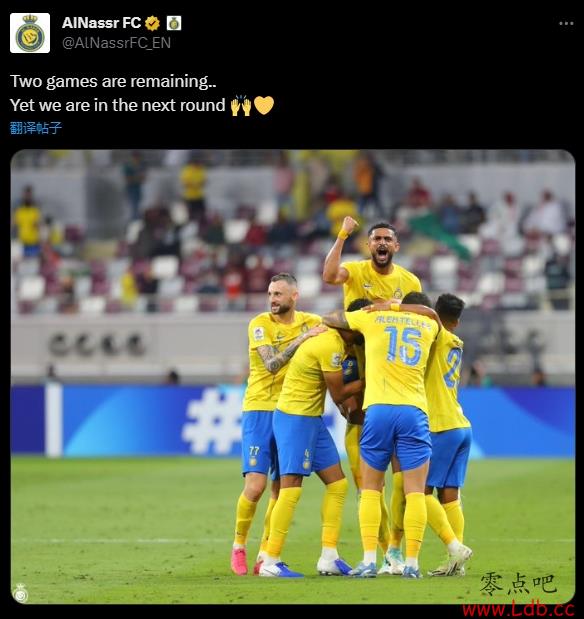Click the gold verified checkmark badge

(152, 23)
